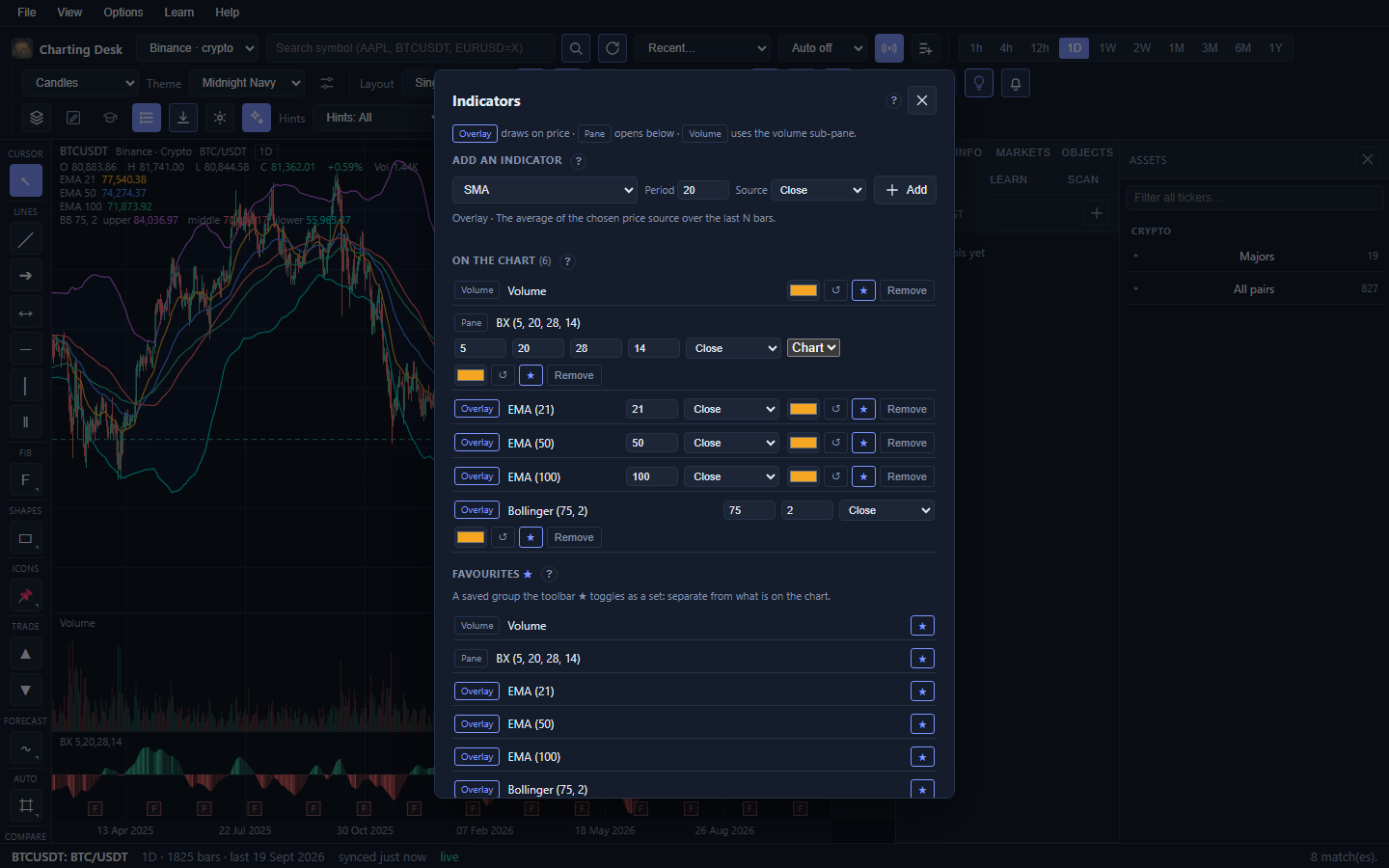Open the EMA (100) color swatch
Screen dimensions: 1389x868
coord(803,476)
